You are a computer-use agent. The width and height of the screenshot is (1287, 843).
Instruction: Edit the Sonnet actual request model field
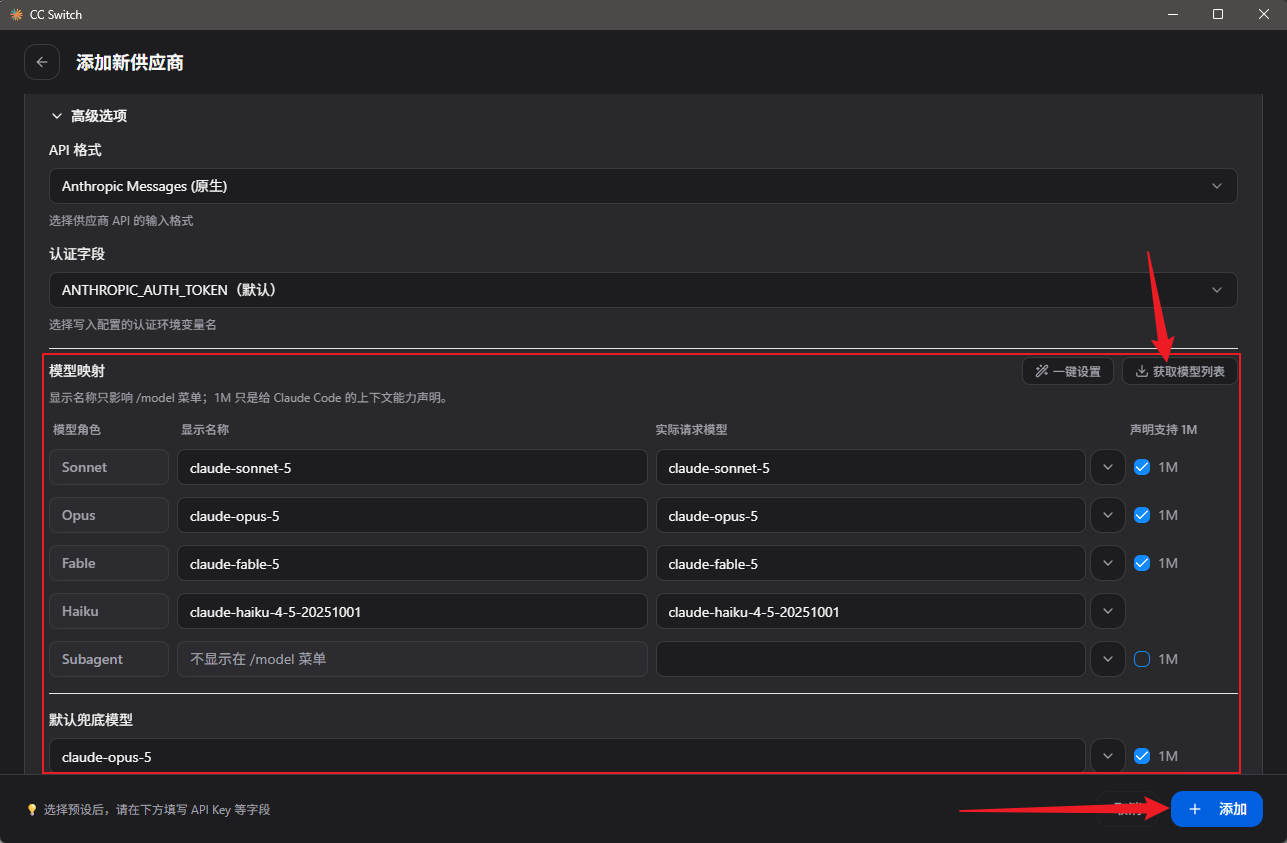[x=870, y=467]
